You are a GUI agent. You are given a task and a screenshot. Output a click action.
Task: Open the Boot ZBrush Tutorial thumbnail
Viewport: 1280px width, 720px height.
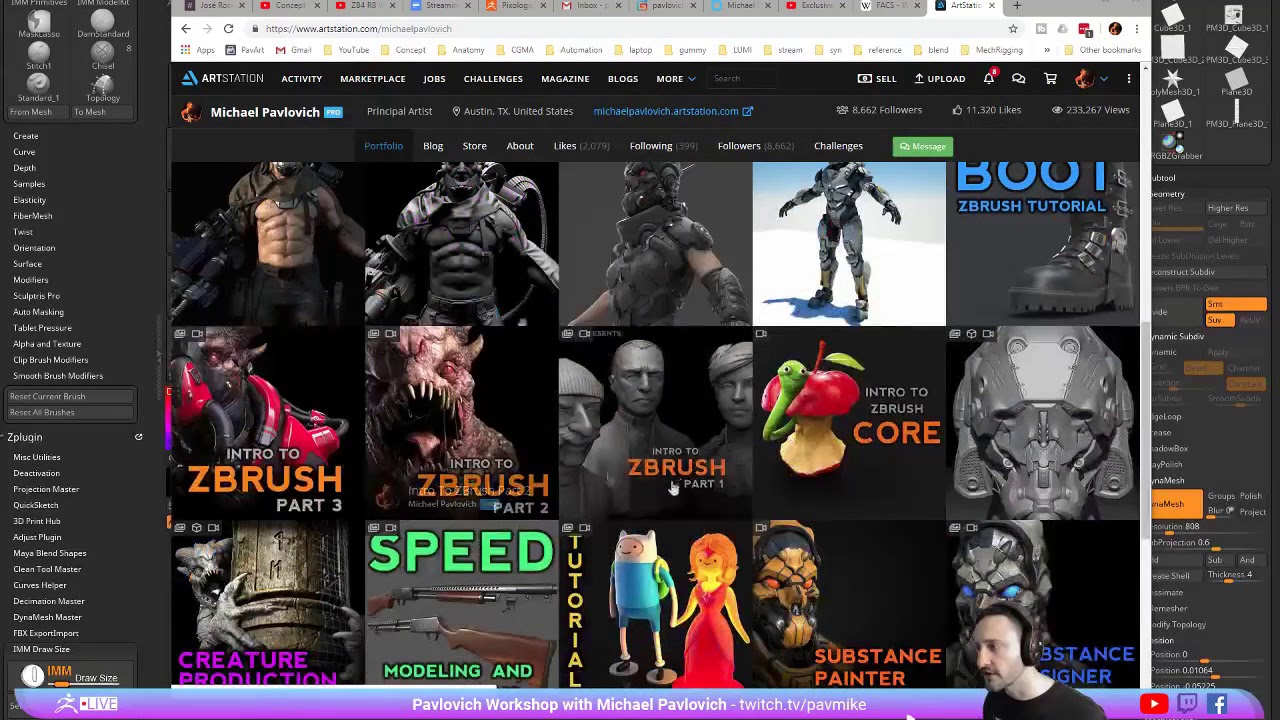click(x=1042, y=243)
